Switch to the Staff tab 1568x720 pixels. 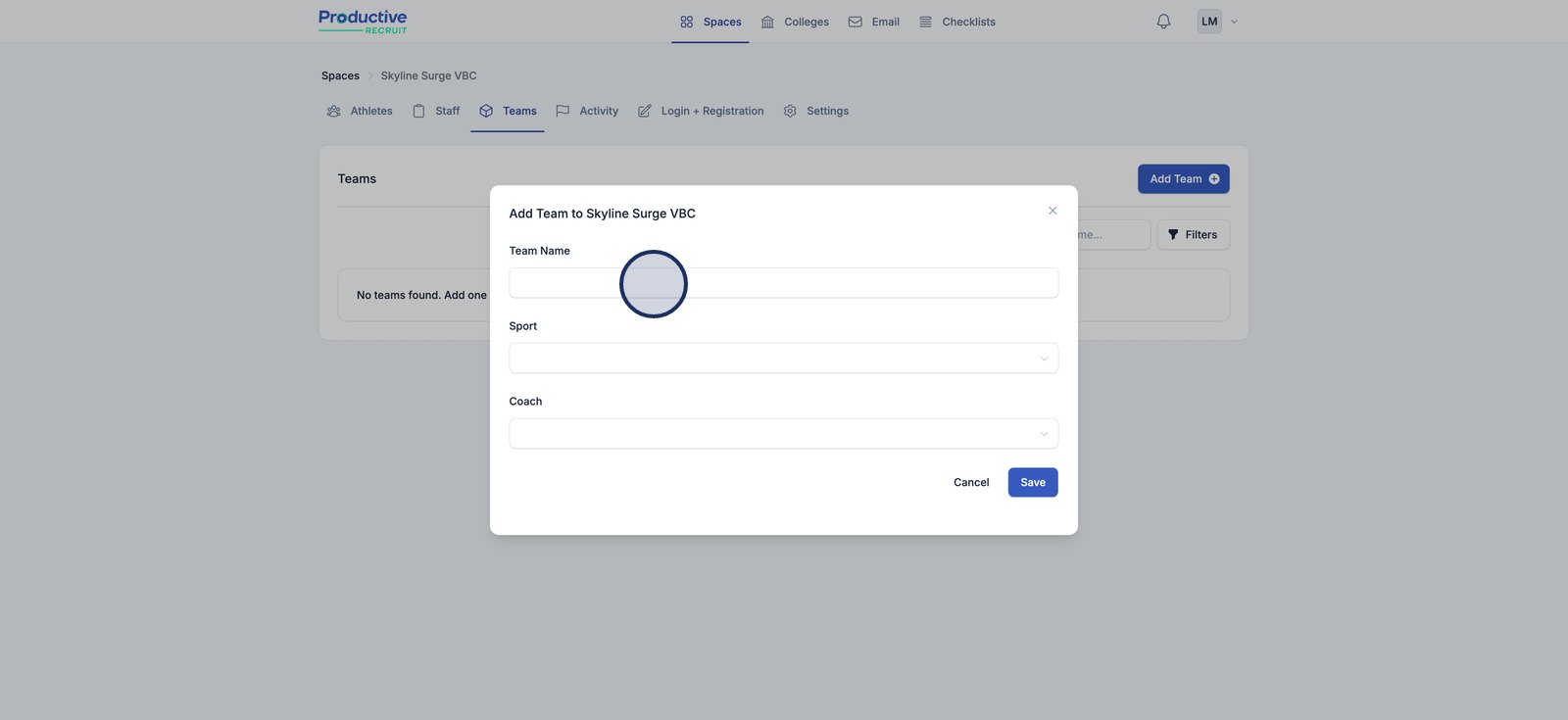click(436, 112)
